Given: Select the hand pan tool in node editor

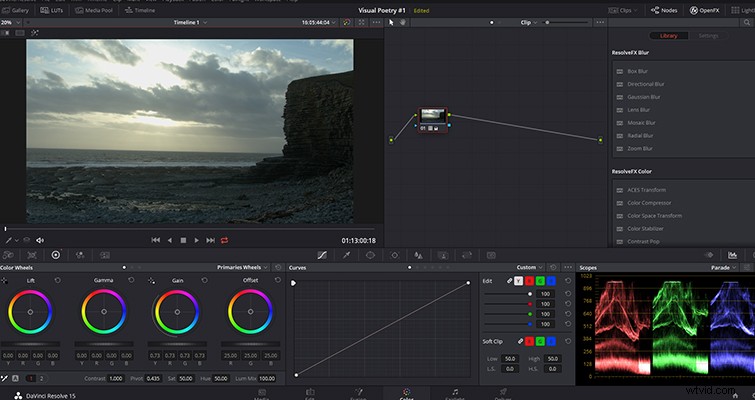Looking at the screenshot, I should [403, 22].
